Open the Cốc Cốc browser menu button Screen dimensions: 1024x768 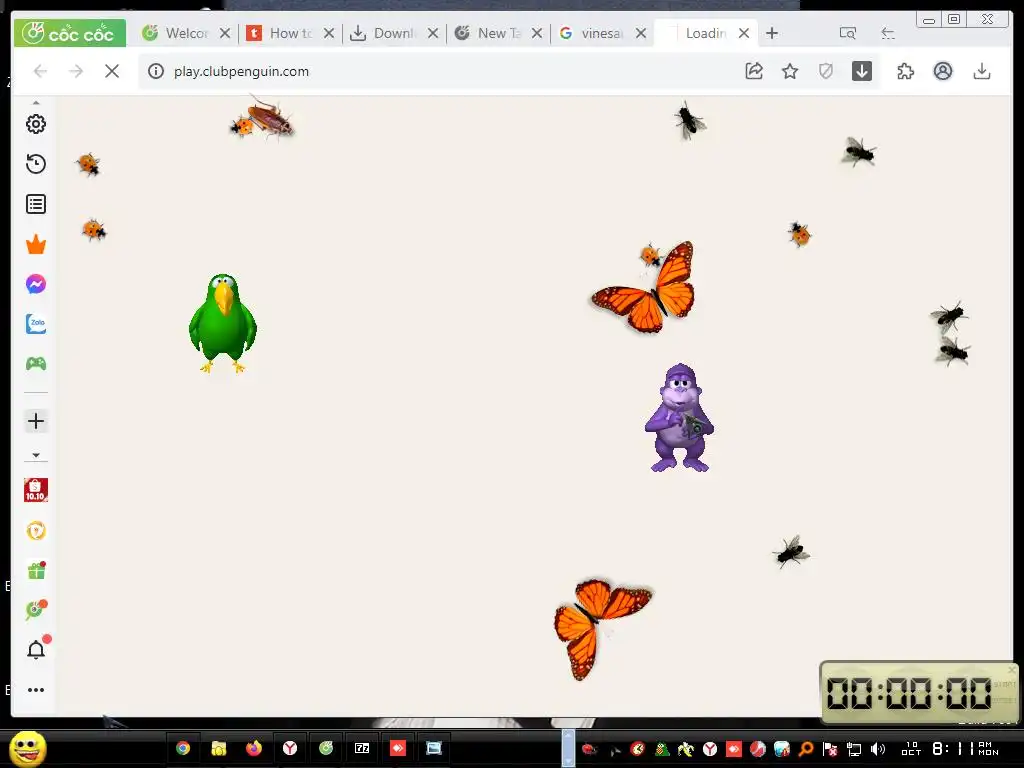click(x=69, y=33)
